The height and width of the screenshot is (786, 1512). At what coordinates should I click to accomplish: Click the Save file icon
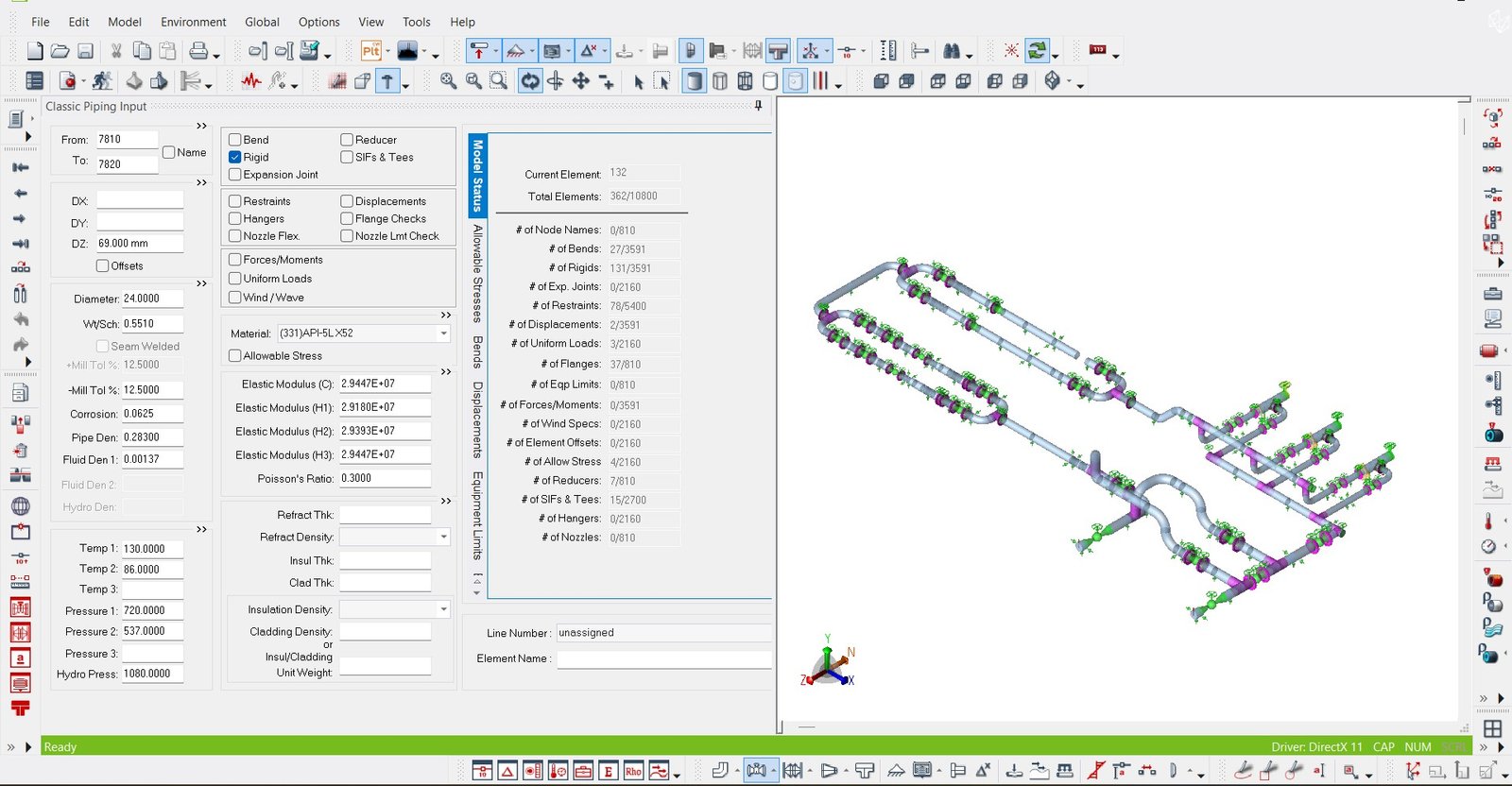(x=85, y=51)
